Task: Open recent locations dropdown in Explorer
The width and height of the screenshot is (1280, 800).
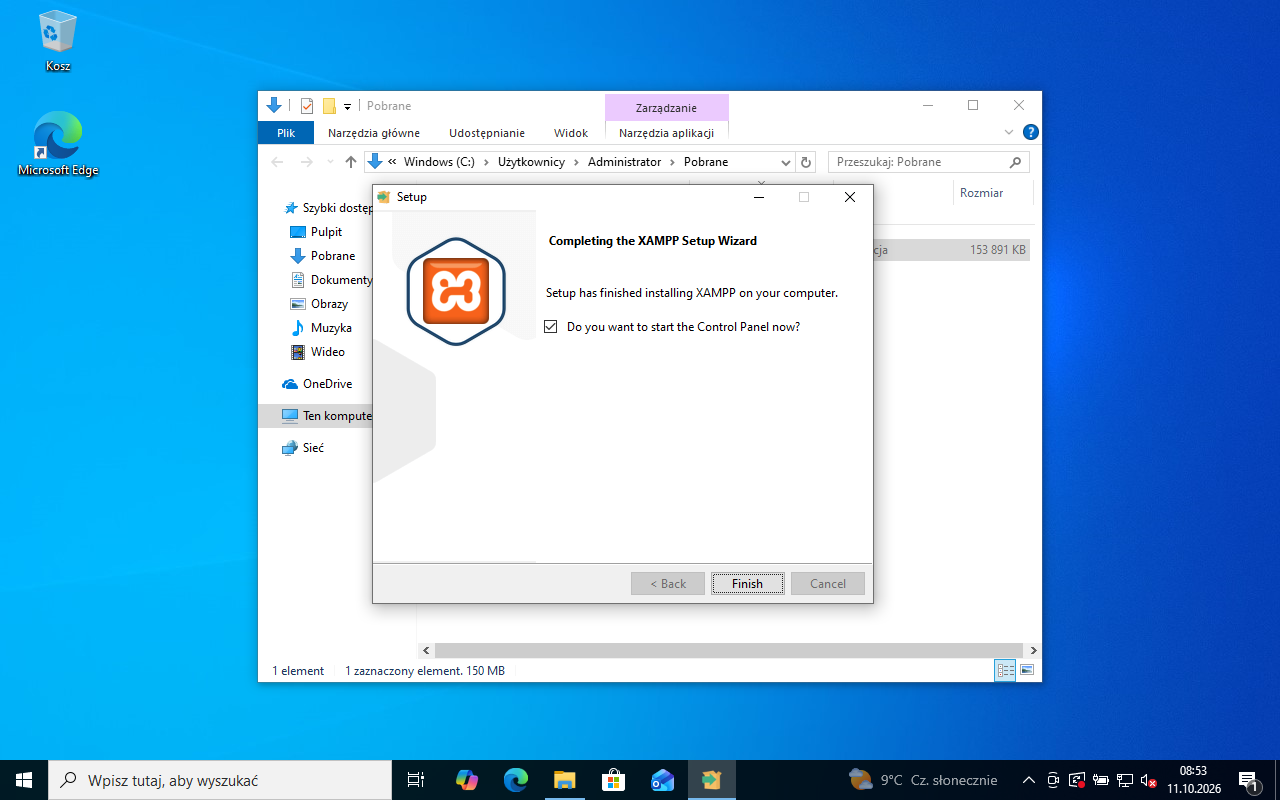Action: (x=328, y=162)
